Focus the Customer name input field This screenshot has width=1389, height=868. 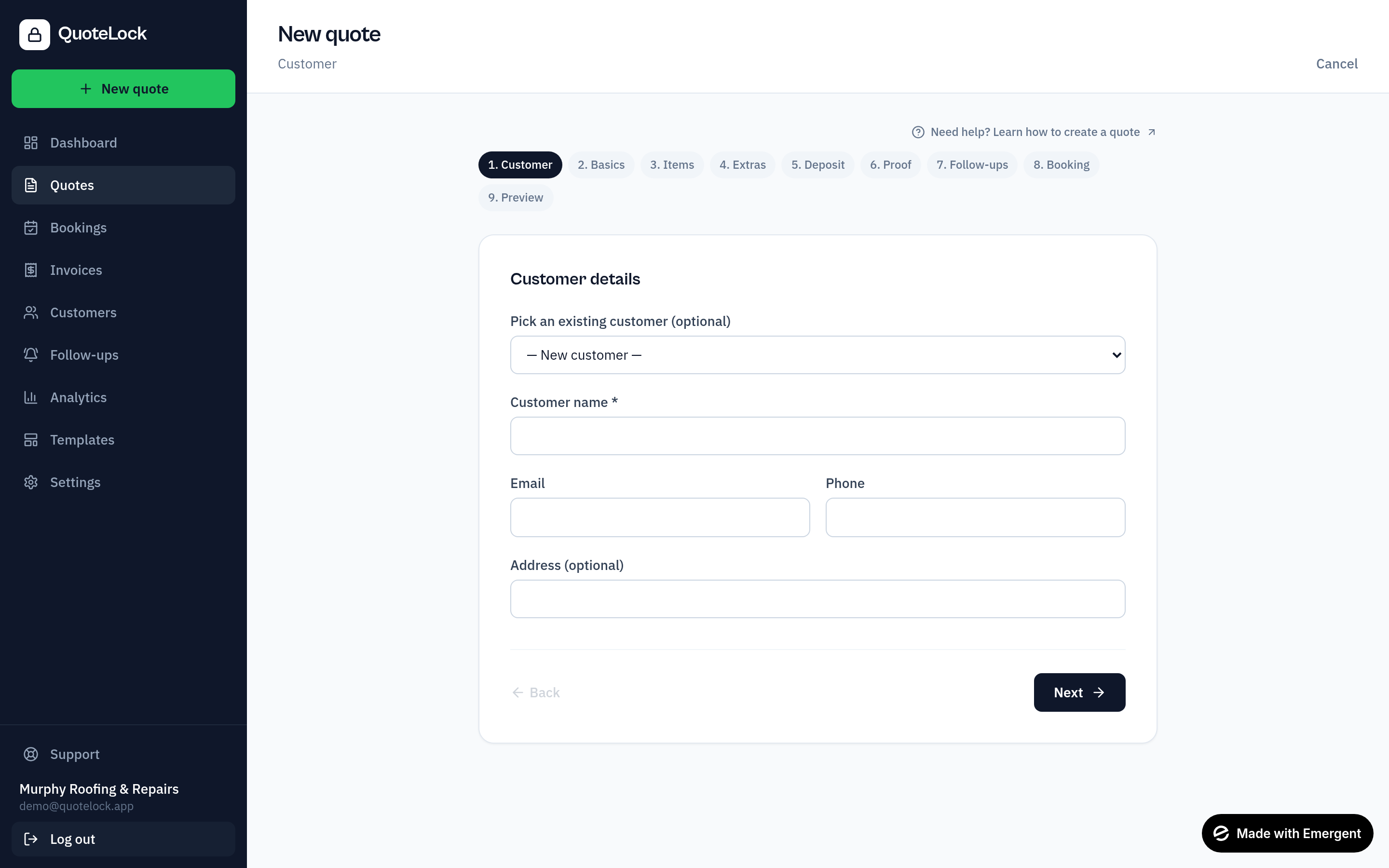(x=817, y=436)
